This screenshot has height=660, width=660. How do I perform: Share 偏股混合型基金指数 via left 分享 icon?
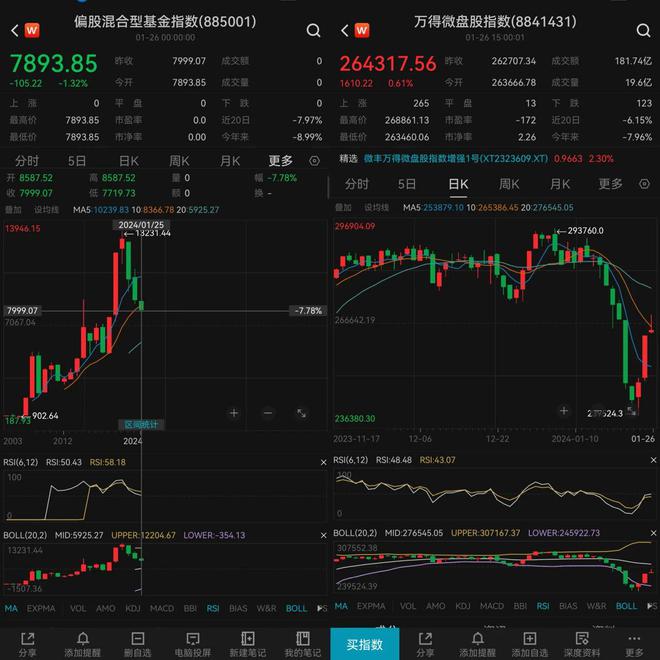(x=27, y=644)
